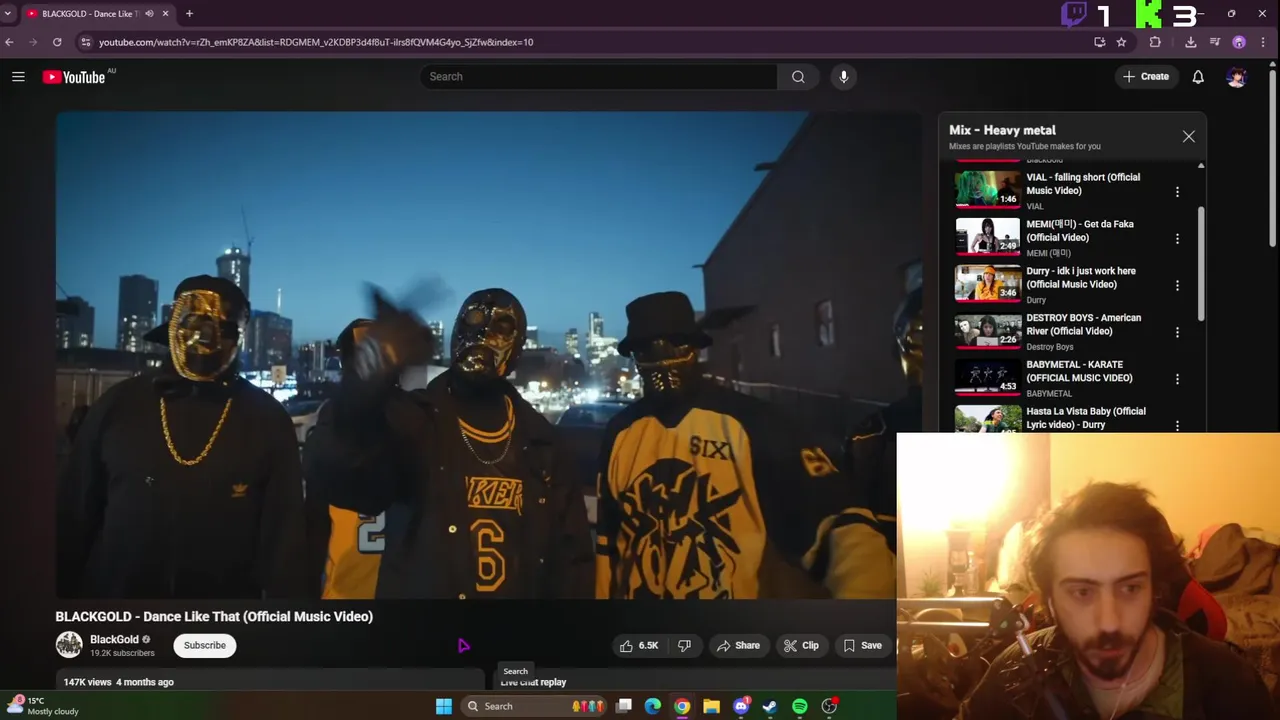Open the weather widget showing 15°C
Screen dimensions: 1280x720
pyautogui.click(x=45, y=706)
